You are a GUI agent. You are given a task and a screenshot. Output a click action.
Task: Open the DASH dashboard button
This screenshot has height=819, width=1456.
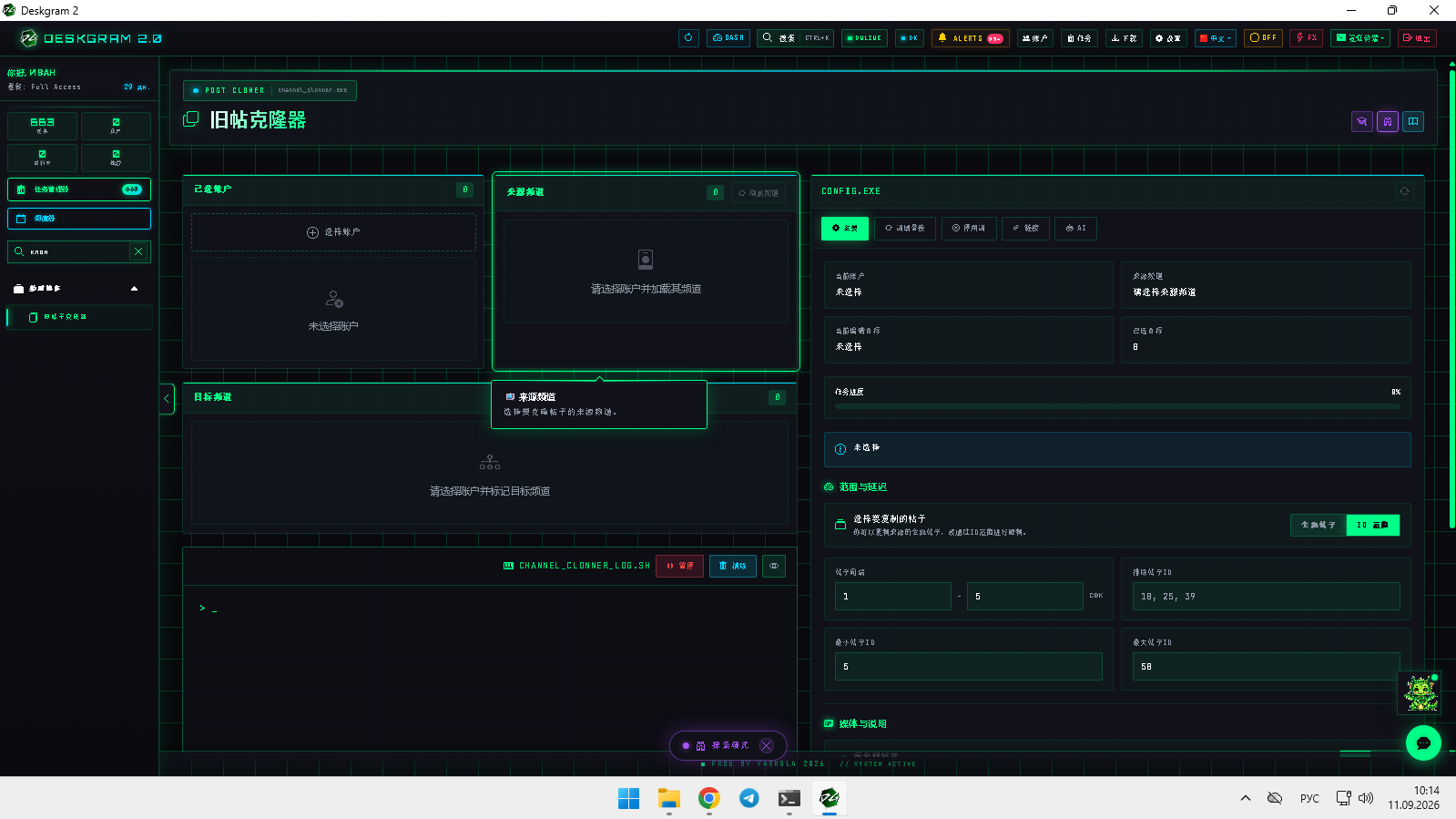coord(728,38)
